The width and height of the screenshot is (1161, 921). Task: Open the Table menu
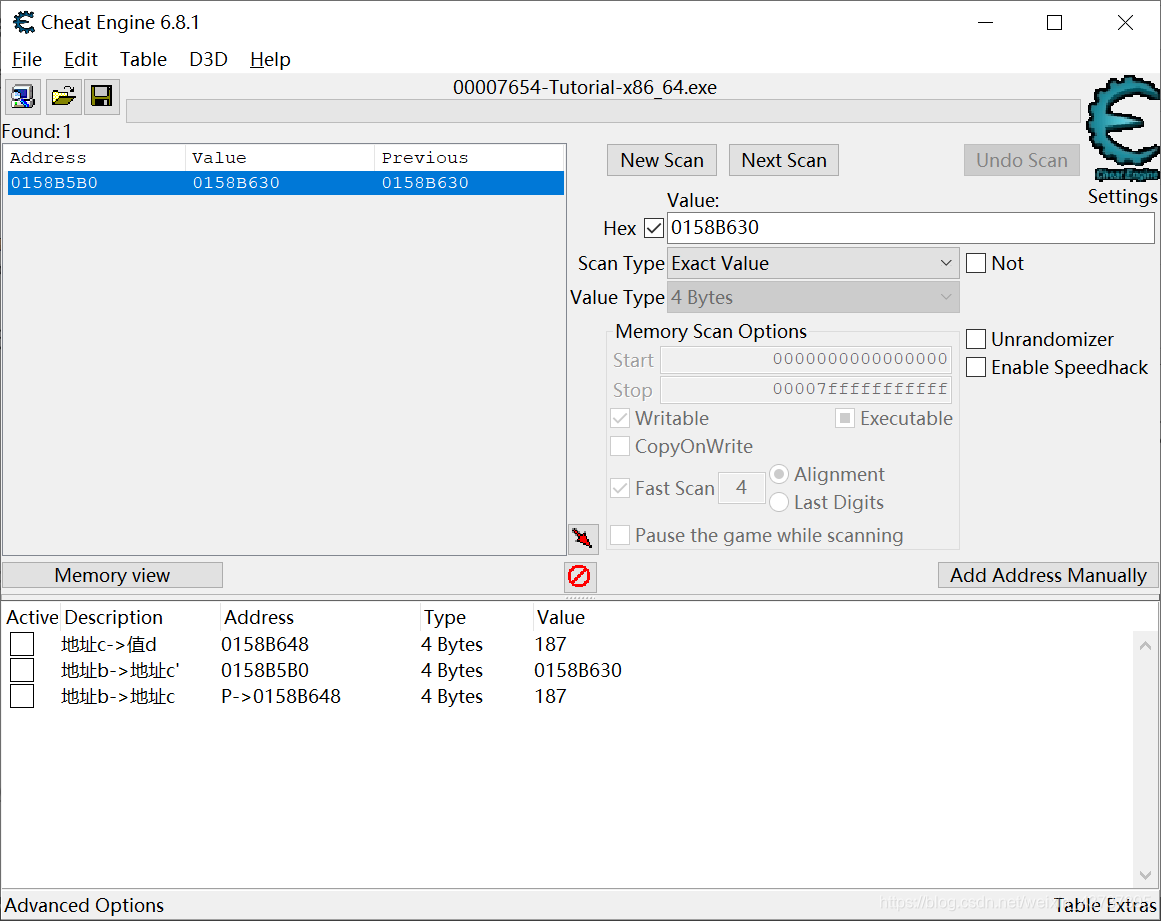[144, 59]
